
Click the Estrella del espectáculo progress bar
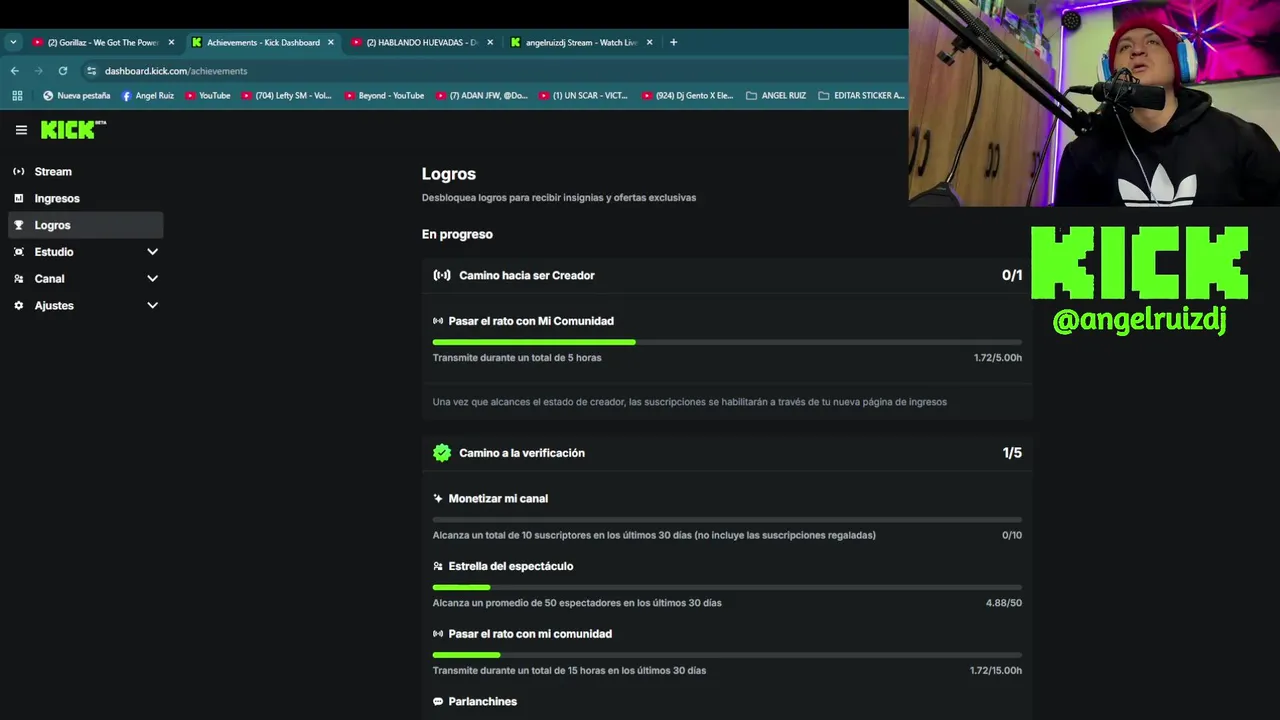coord(727,587)
